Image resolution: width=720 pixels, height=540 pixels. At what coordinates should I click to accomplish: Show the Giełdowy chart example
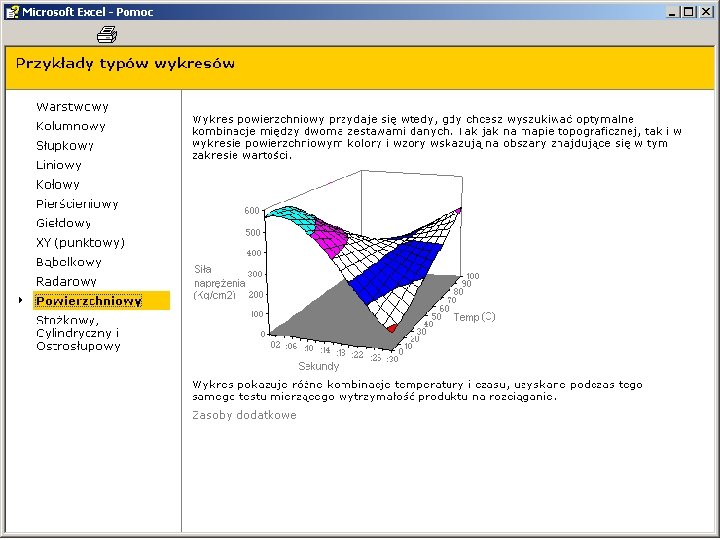point(63,223)
